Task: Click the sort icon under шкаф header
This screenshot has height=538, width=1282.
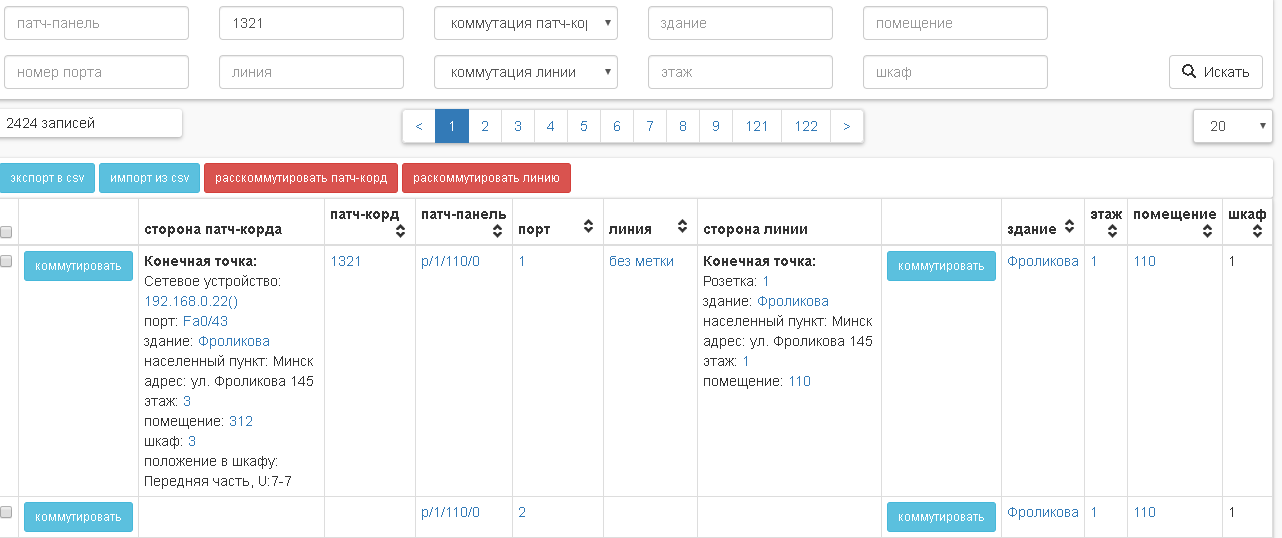Action: (1258, 231)
